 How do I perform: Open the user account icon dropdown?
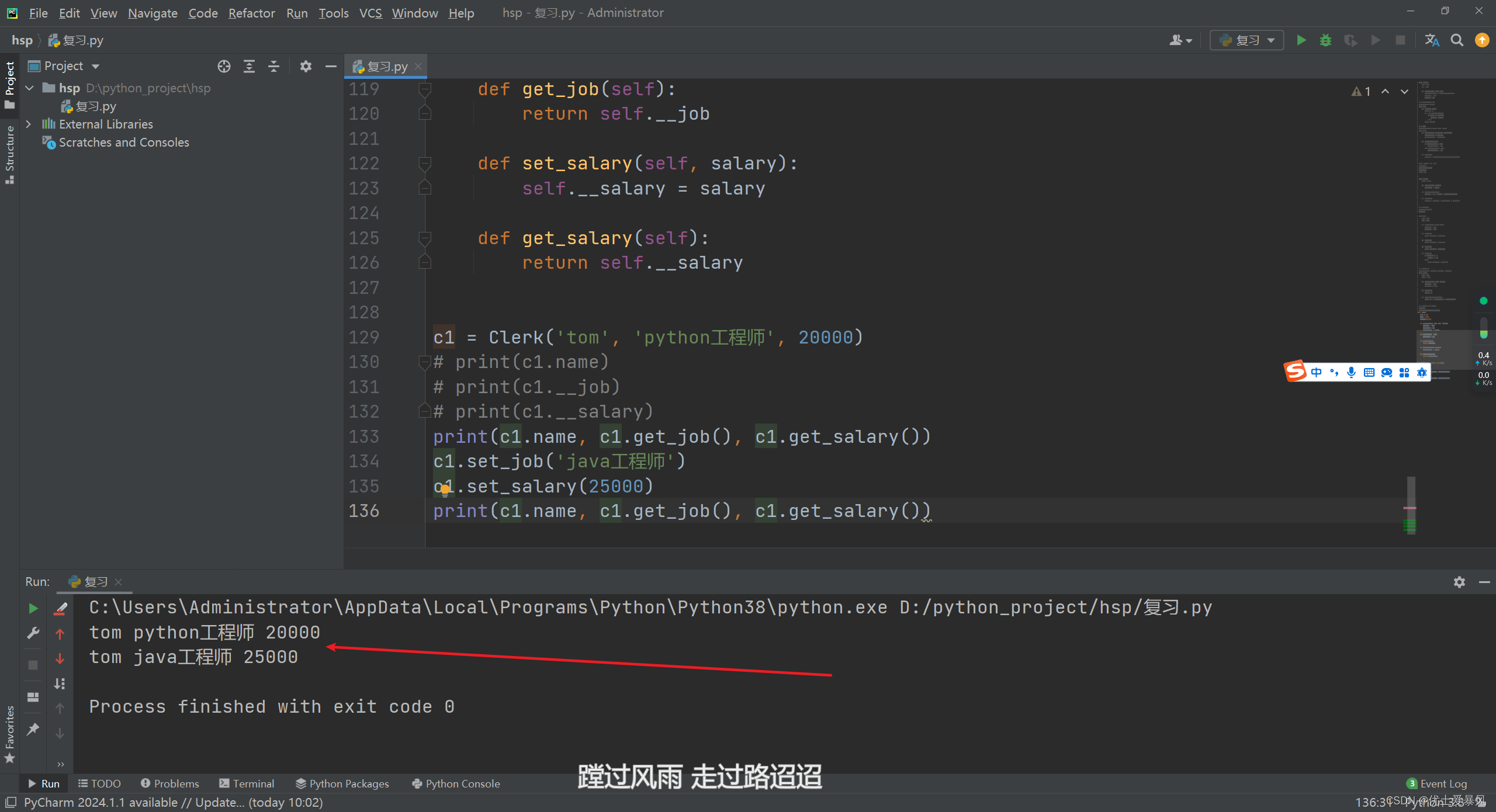(1180, 40)
